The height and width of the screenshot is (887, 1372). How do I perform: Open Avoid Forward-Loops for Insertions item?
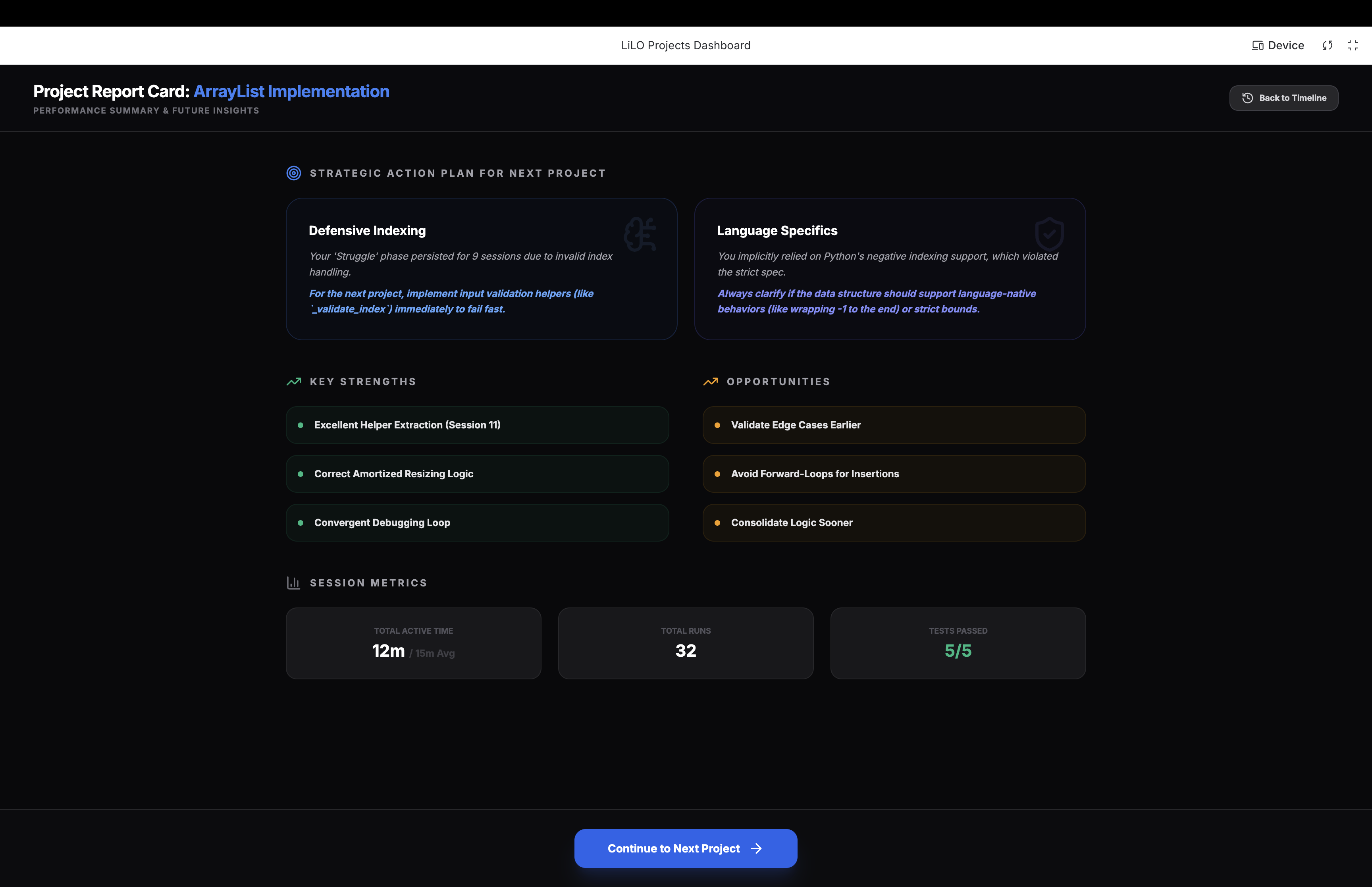[x=894, y=474]
